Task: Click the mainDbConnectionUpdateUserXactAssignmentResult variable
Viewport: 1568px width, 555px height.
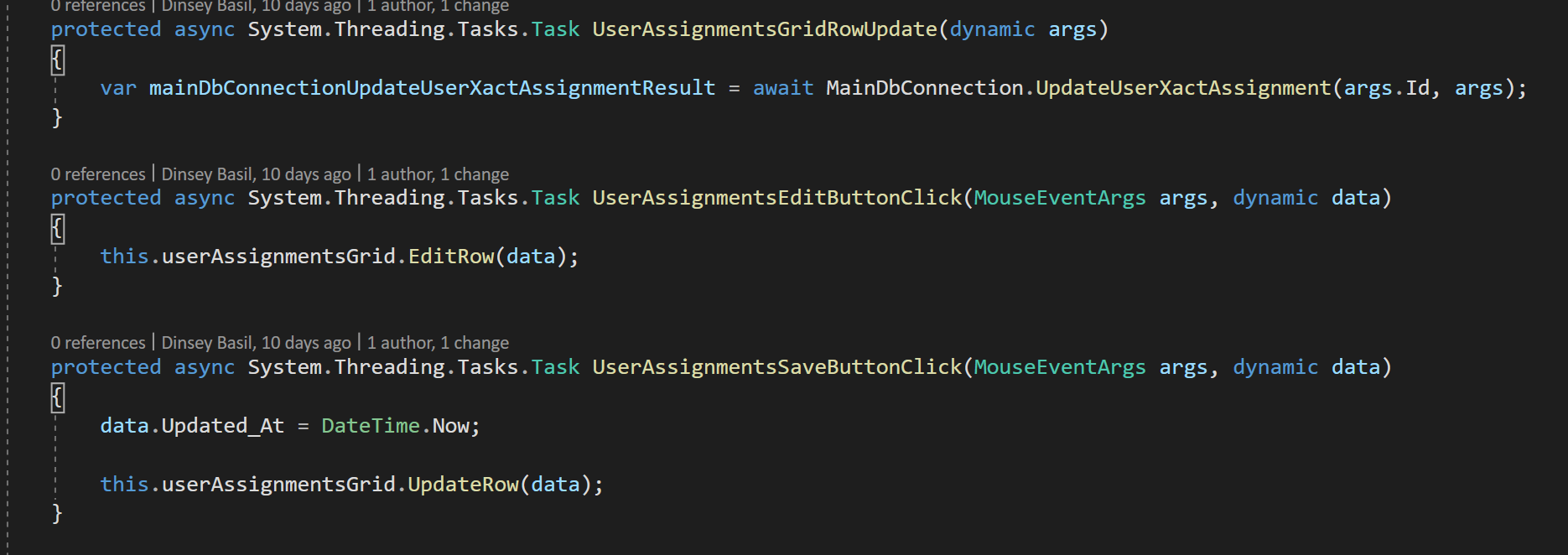Action: point(433,88)
